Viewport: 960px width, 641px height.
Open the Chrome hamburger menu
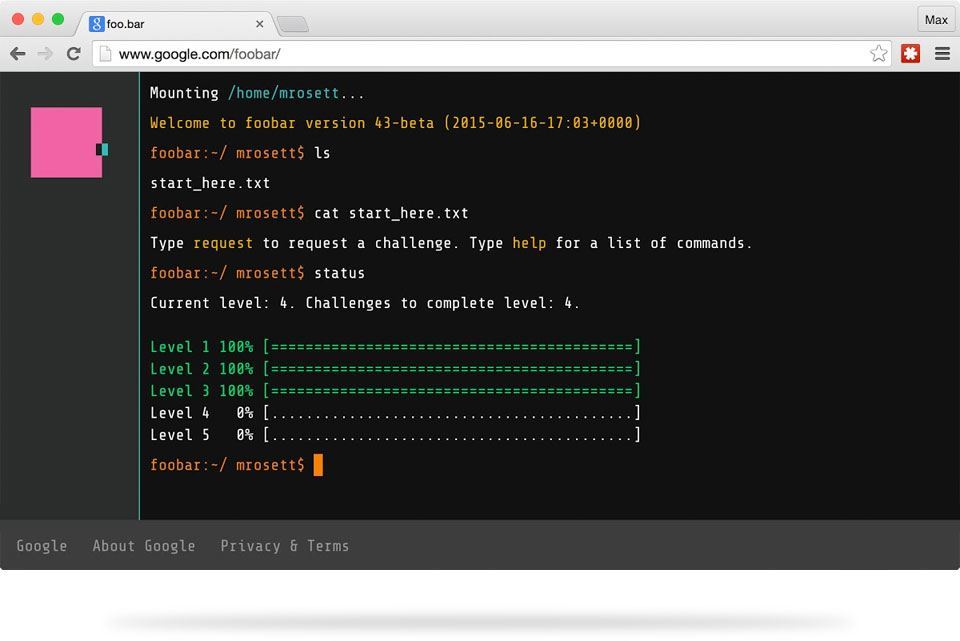(942, 54)
